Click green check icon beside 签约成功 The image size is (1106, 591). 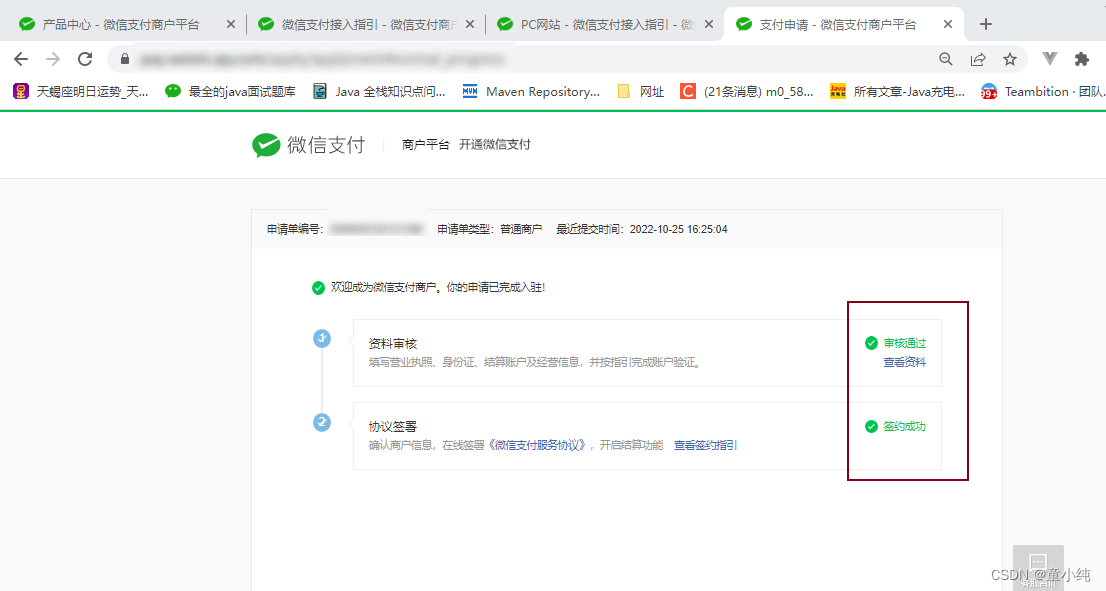(871, 426)
